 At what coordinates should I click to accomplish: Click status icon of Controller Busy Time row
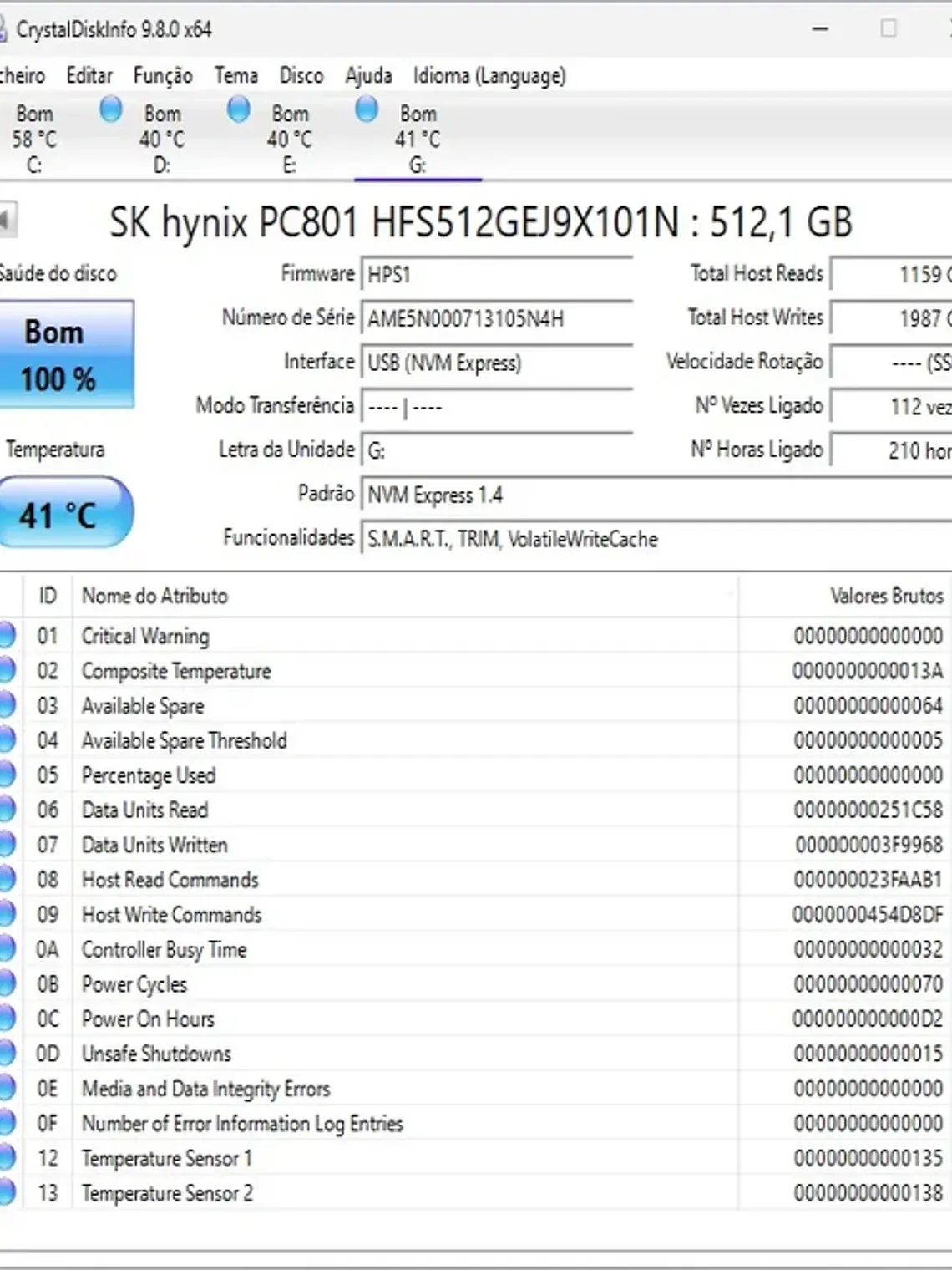(x=7, y=949)
